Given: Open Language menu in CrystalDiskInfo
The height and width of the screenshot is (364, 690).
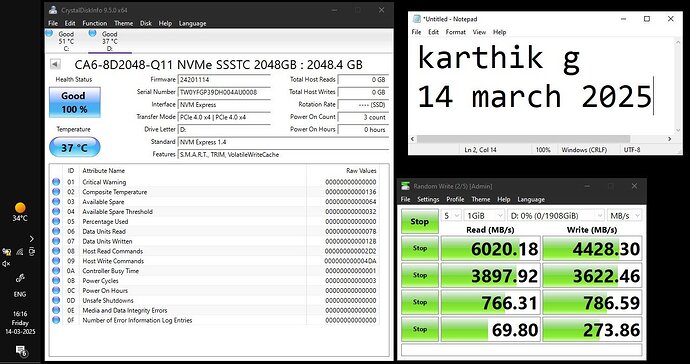Looking at the screenshot, I should click(x=192, y=23).
